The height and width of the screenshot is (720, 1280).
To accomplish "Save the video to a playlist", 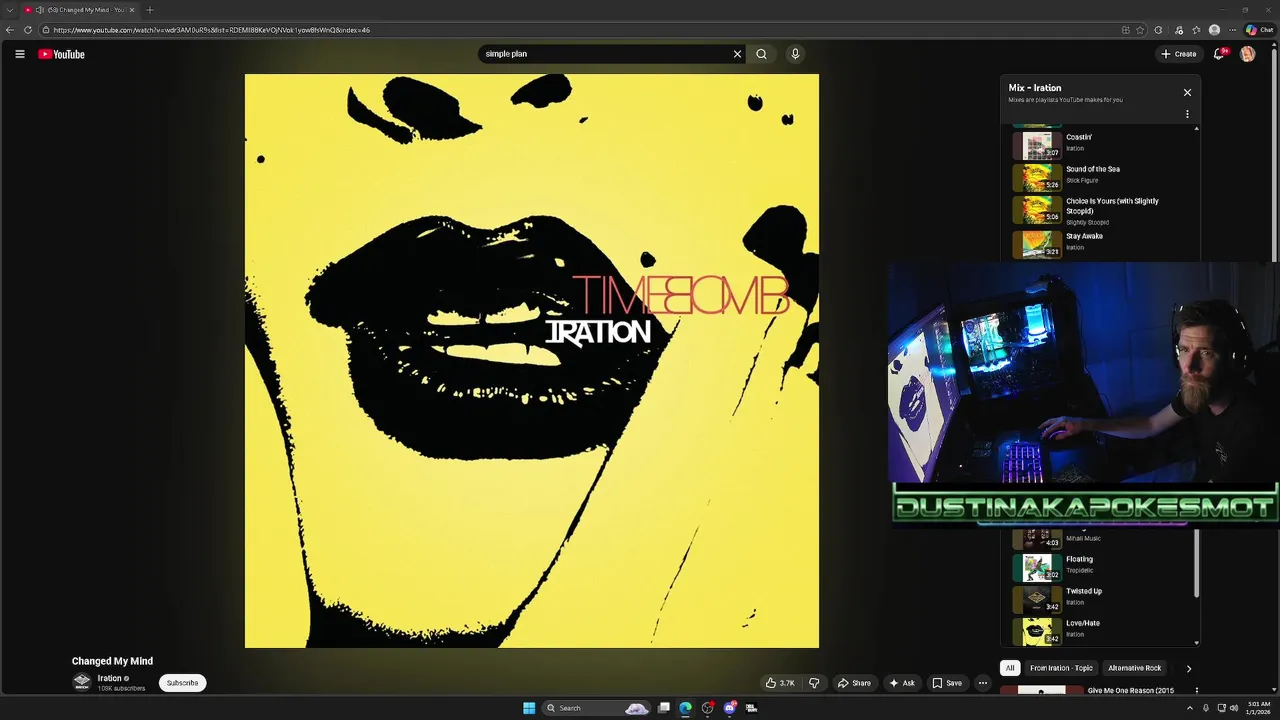I will click(x=947, y=683).
